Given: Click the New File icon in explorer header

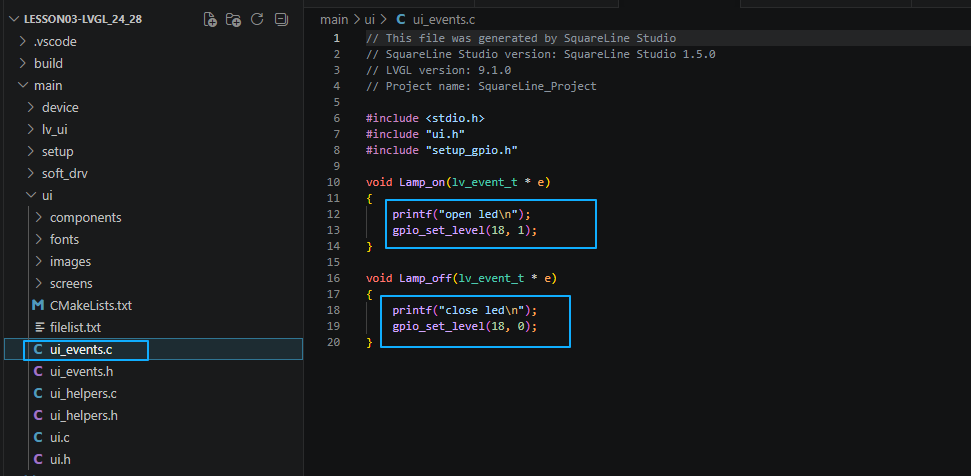Looking at the screenshot, I should [211, 19].
